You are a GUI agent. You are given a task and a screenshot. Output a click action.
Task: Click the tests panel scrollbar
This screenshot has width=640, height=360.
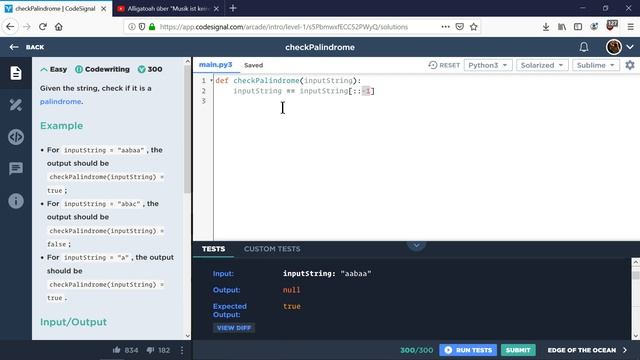(x=636, y=275)
